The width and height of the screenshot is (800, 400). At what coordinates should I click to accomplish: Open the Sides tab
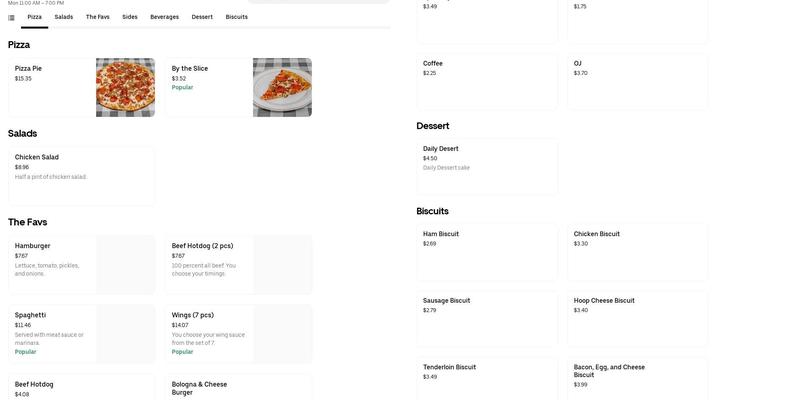130,17
